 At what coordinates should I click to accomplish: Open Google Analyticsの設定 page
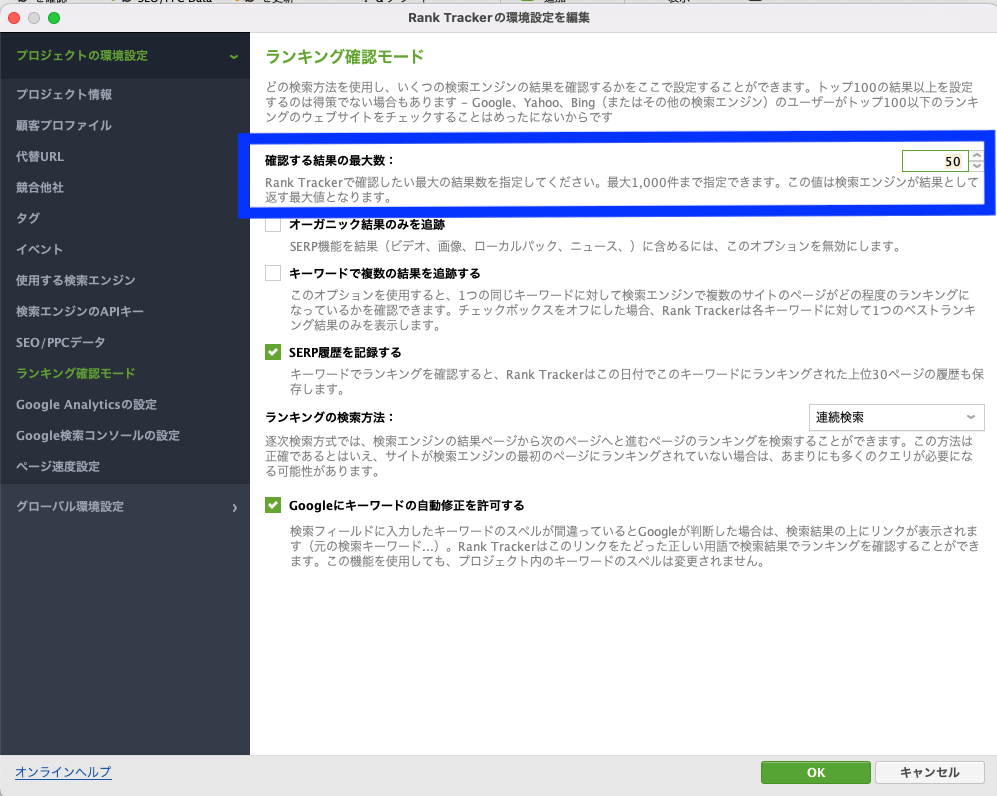click(86, 404)
